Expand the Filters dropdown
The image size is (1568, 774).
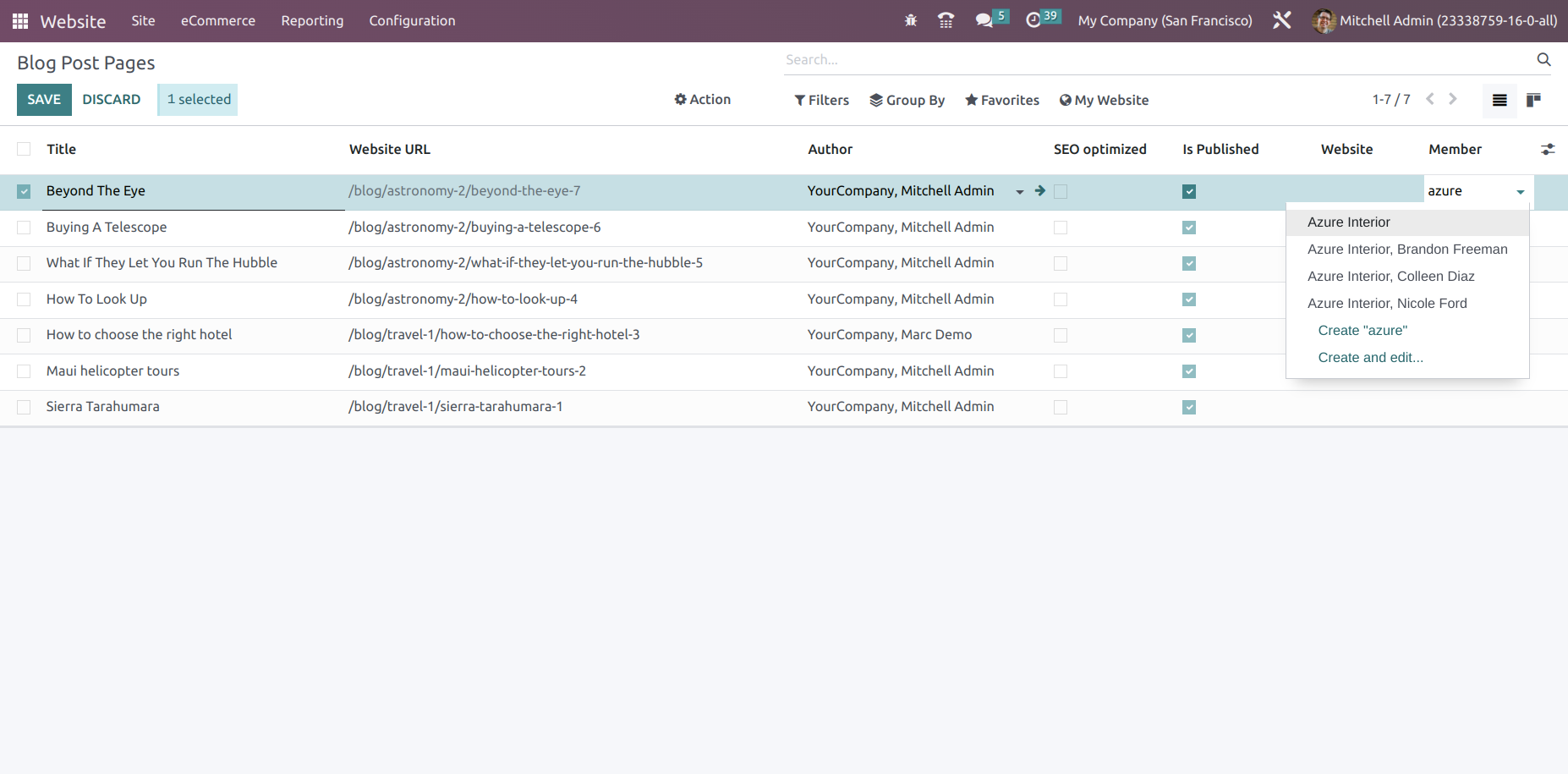click(x=820, y=100)
